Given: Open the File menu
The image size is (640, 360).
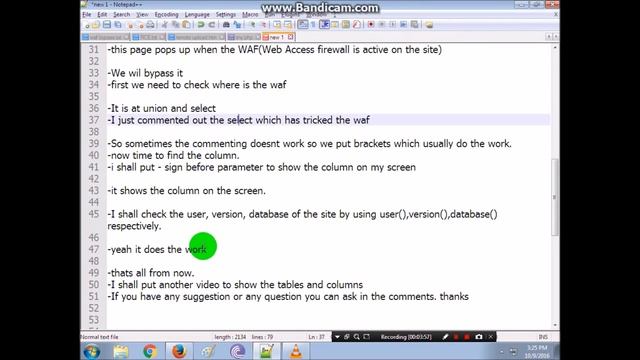Looking at the screenshot, I should point(87,14).
